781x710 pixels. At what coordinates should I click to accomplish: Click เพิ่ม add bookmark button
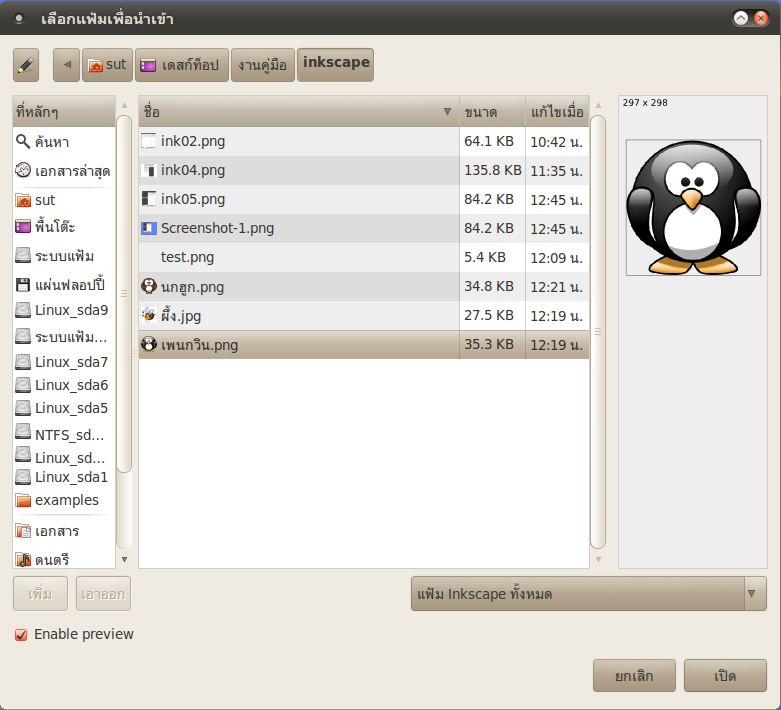[40, 593]
